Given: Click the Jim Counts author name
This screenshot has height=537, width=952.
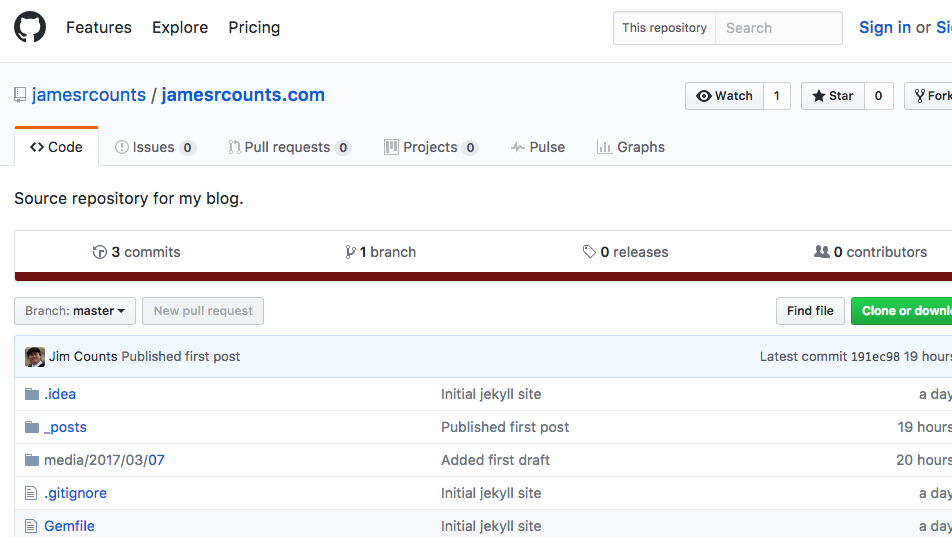Looking at the screenshot, I should (x=83, y=357).
